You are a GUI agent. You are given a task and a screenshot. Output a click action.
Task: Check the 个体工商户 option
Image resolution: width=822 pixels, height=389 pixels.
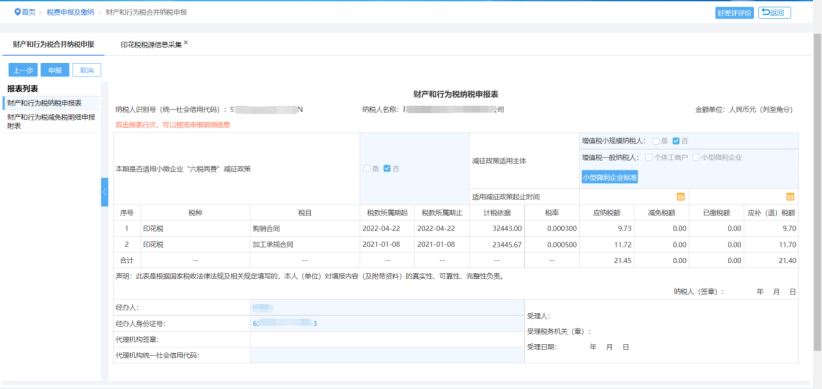pos(649,157)
